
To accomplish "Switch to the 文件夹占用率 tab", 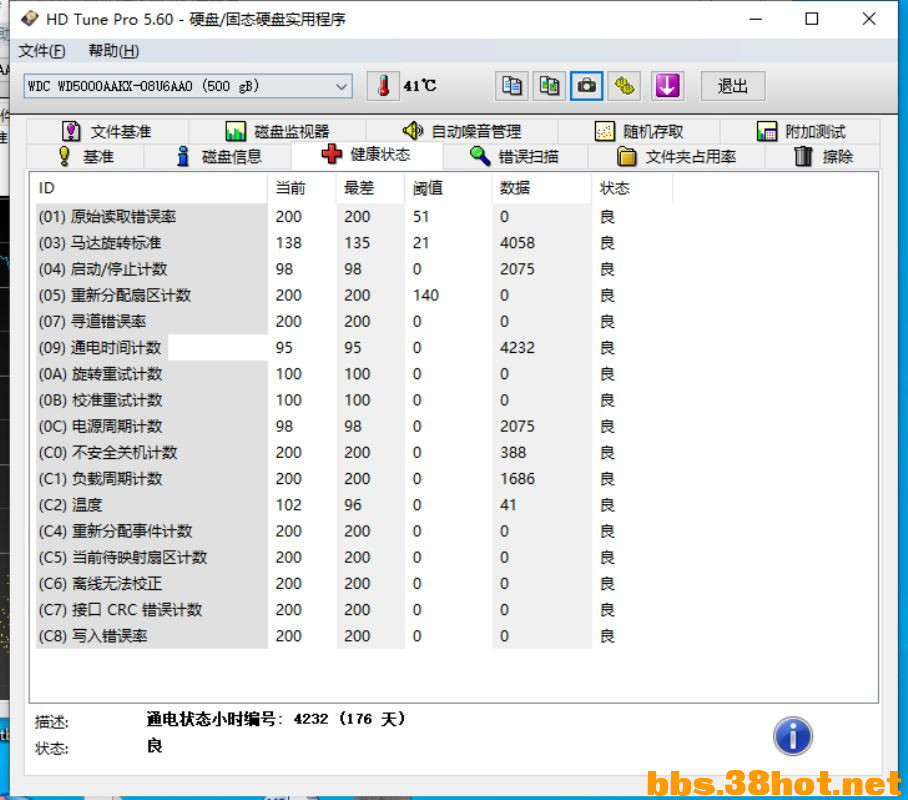I will (676, 156).
